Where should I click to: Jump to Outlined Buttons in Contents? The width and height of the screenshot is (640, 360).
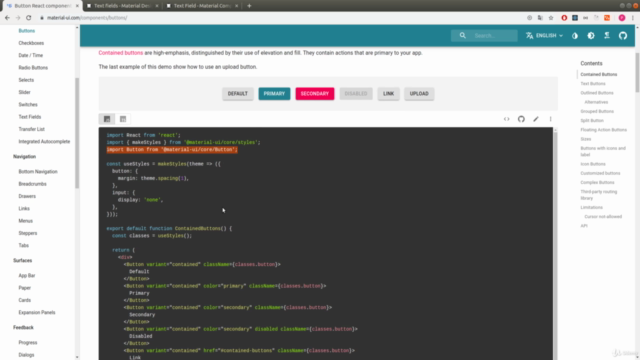pos(597,93)
